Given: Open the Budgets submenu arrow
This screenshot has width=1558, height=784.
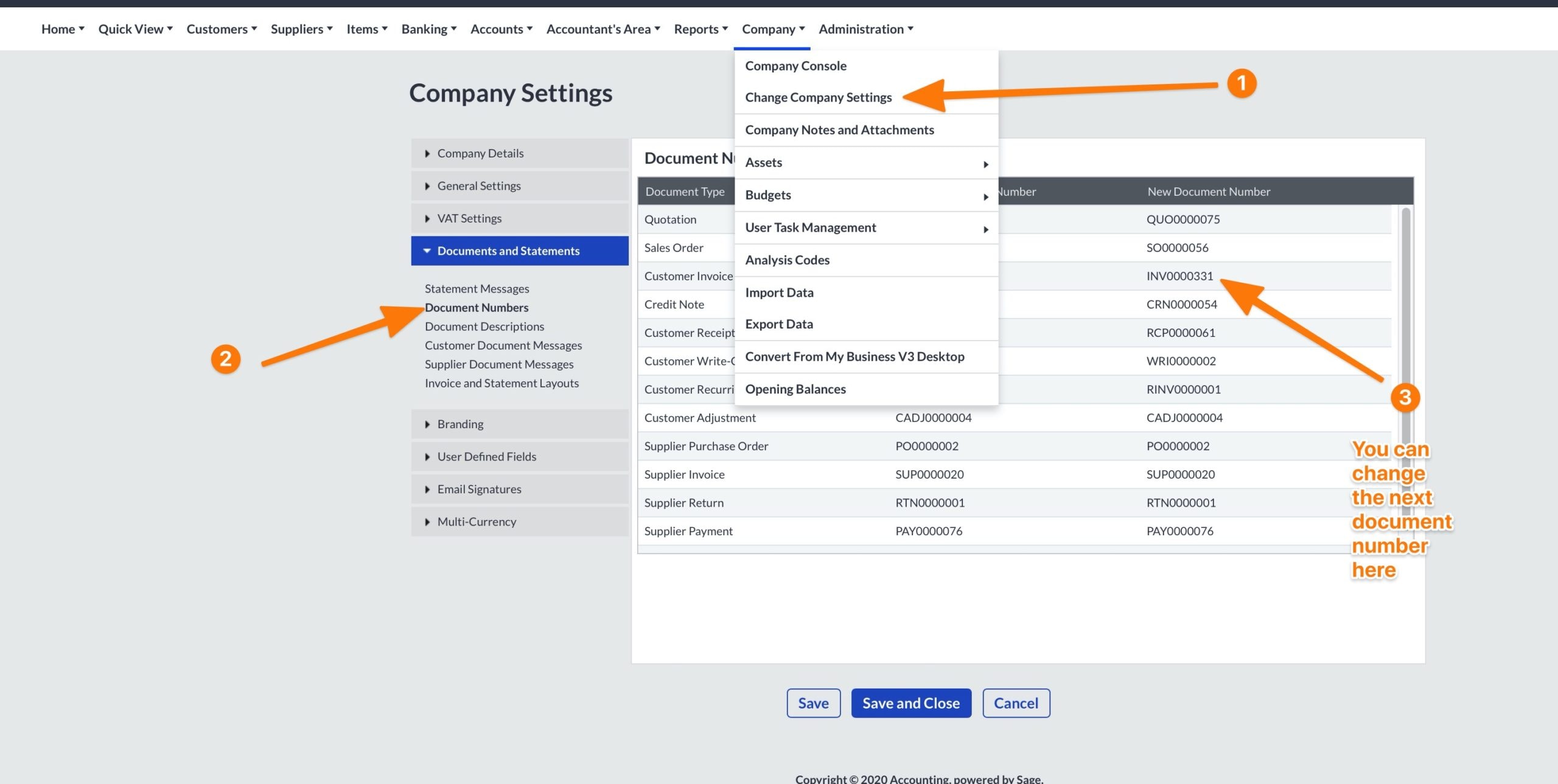Looking at the screenshot, I should [x=985, y=196].
